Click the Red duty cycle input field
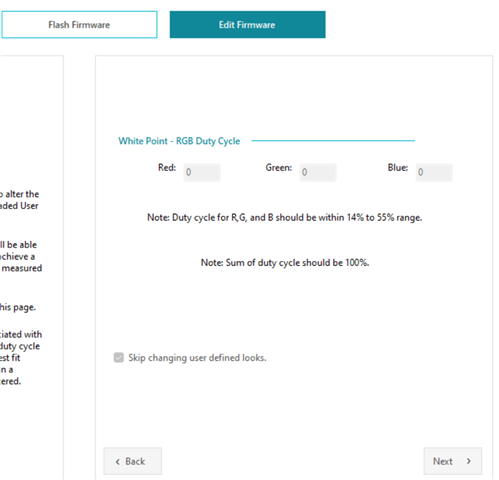This screenshot has height=480, width=499. click(202, 172)
